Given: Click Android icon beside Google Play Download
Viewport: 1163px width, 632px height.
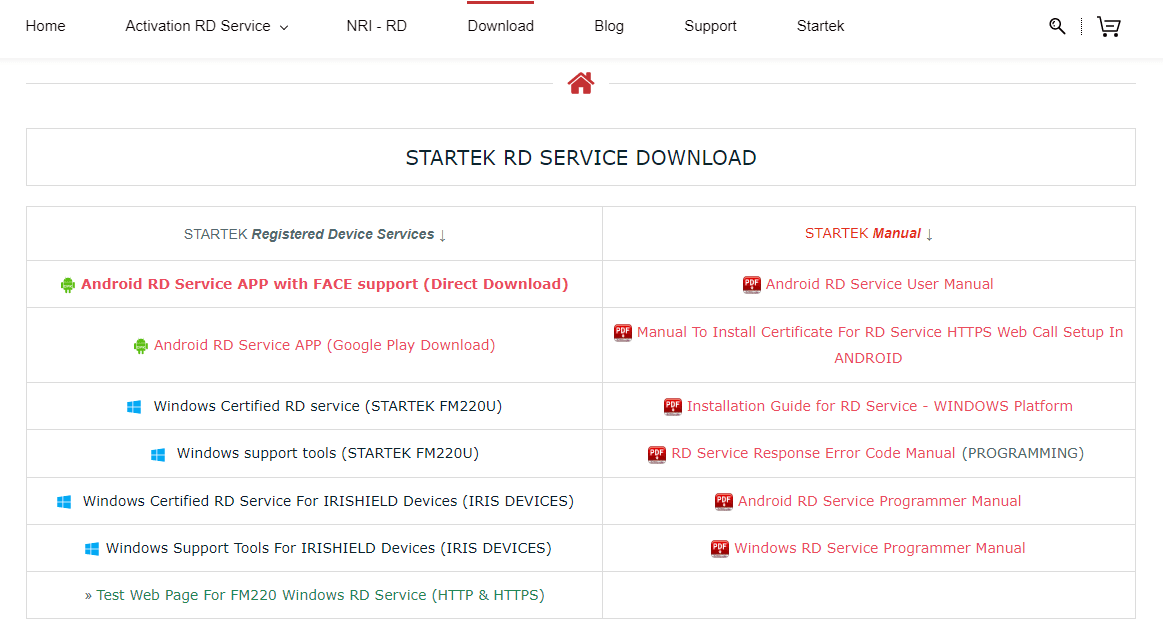Looking at the screenshot, I should 140,346.
